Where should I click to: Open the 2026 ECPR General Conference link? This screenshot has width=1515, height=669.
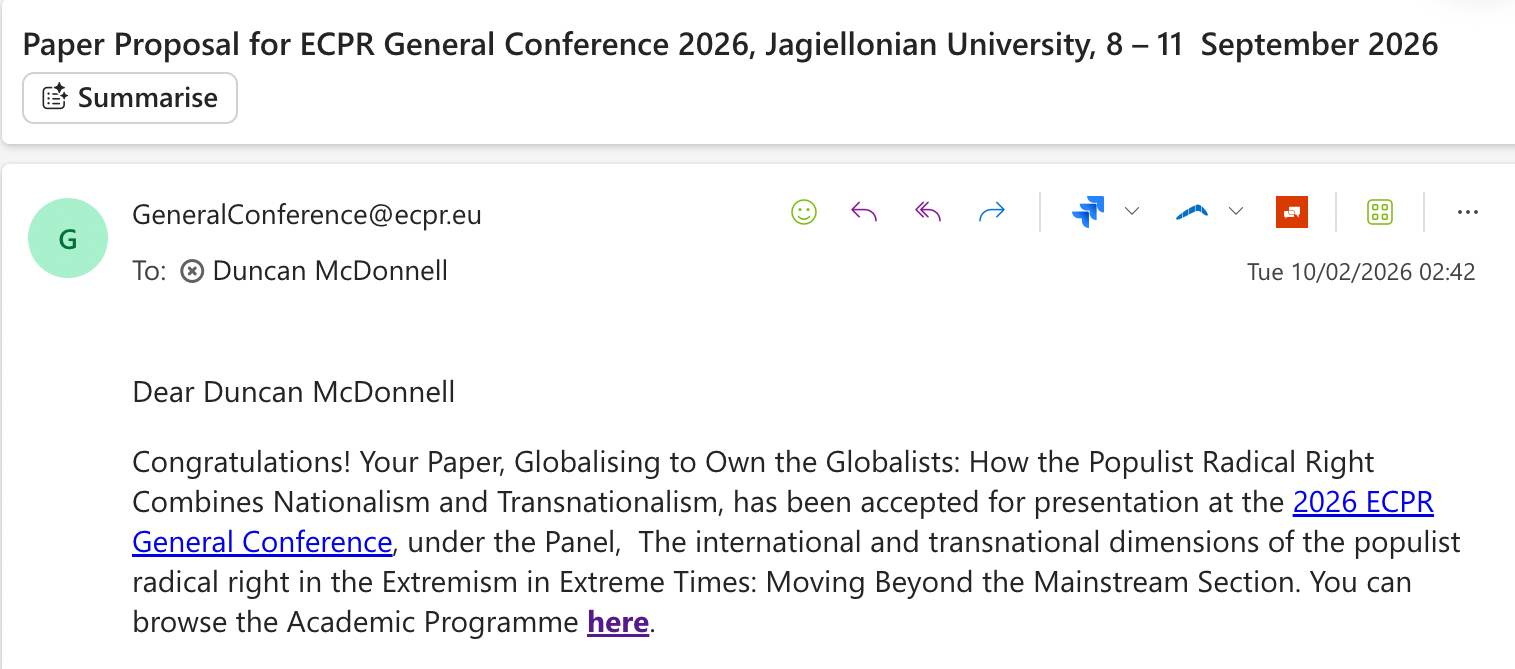(1363, 502)
